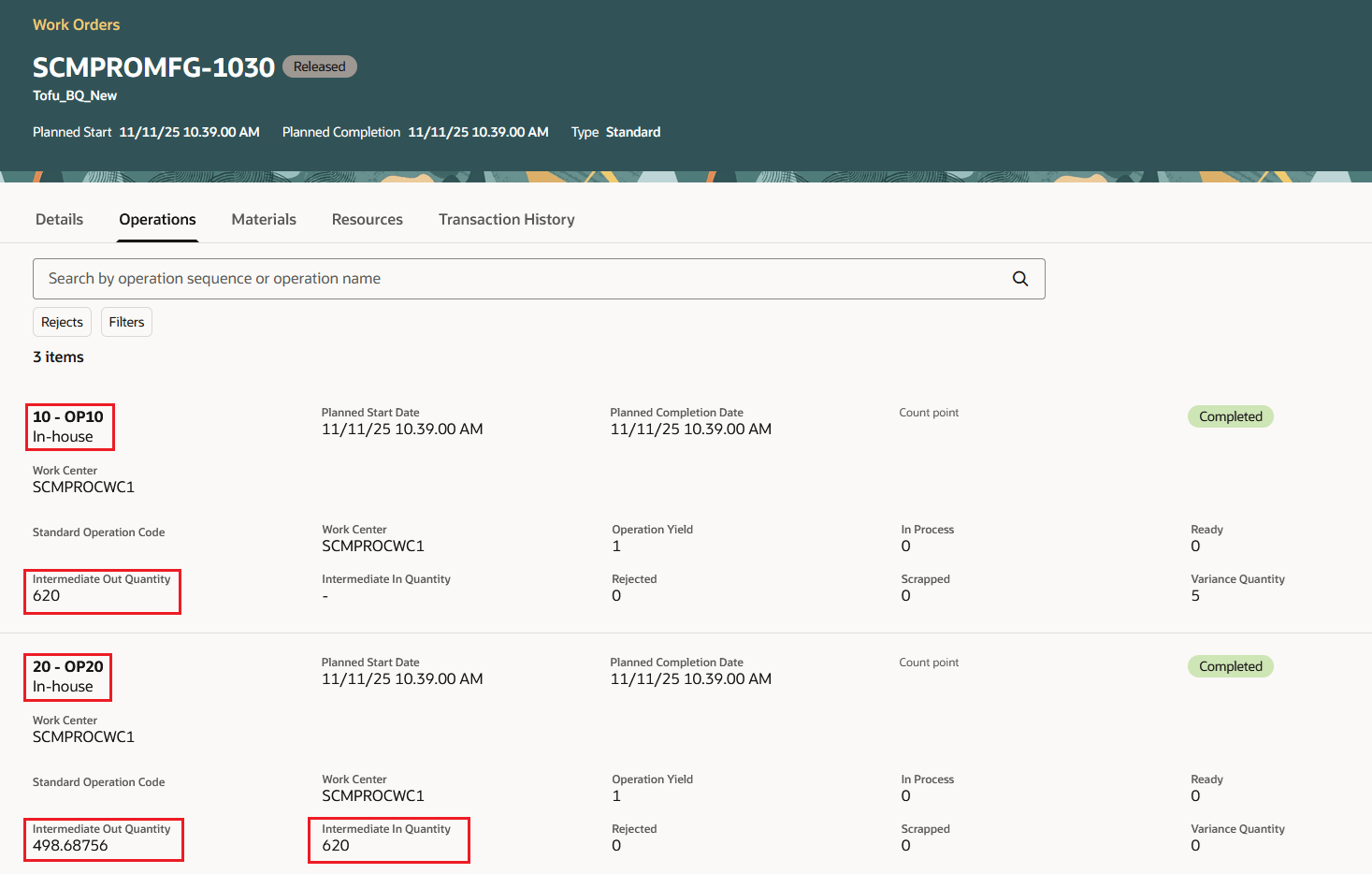Select the Operations tab
This screenshot has height=874, width=1372.
157,219
